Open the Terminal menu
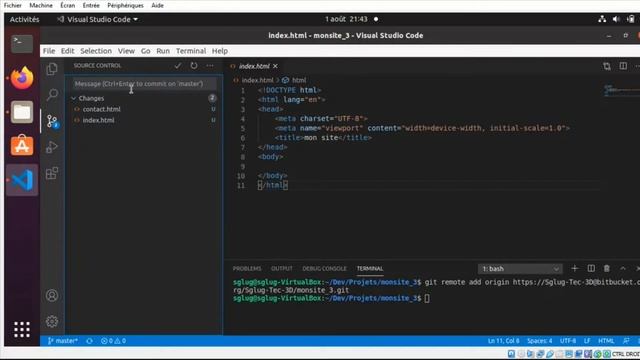The width and height of the screenshot is (640, 360). 191,51
